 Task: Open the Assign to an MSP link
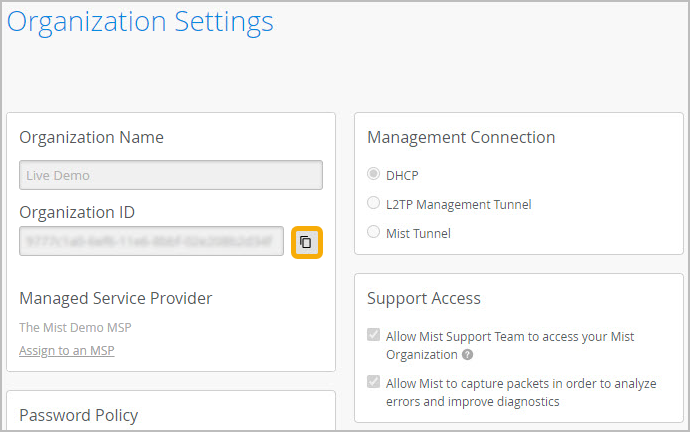point(66,350)
